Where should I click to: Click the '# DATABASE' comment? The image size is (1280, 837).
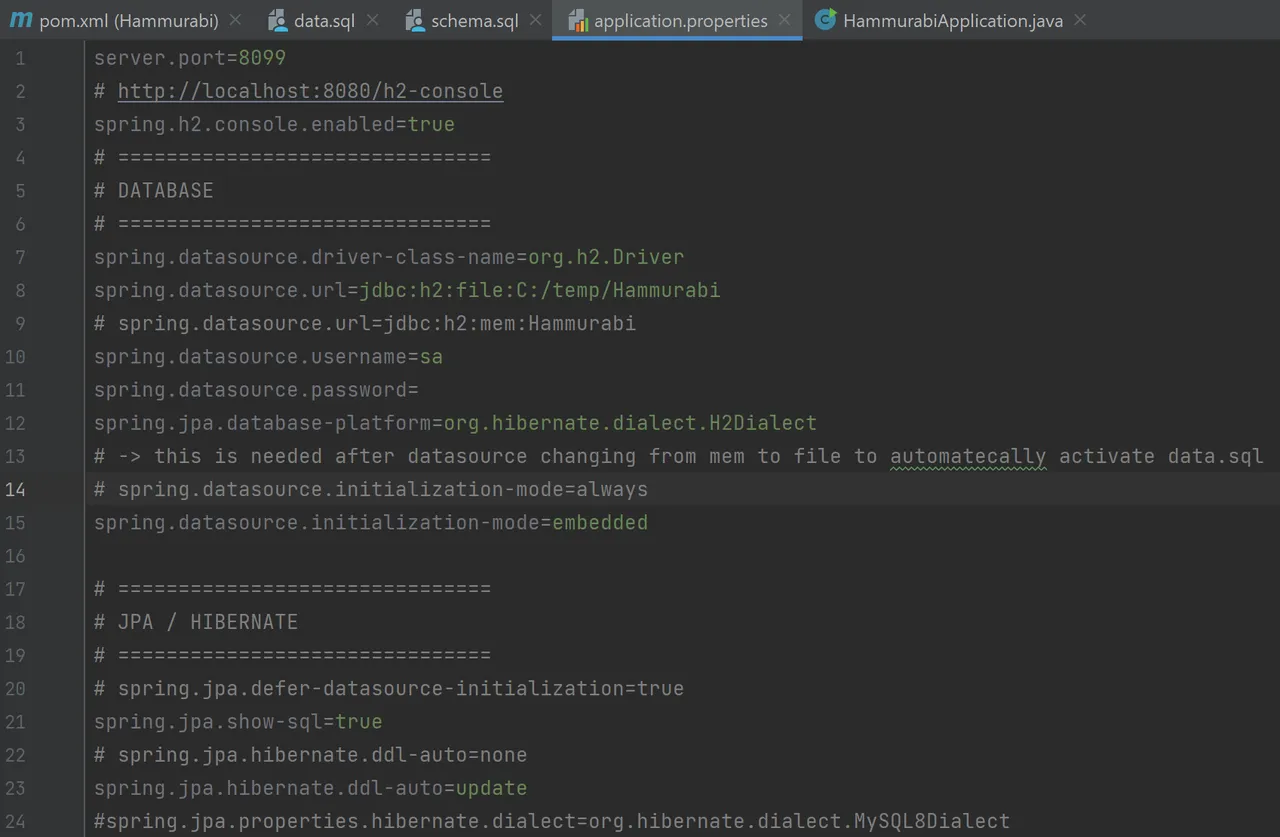(154, 190)
